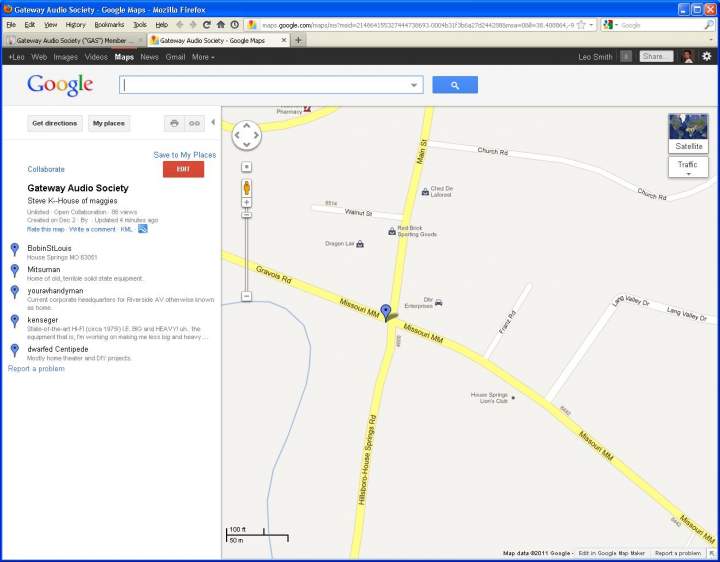Click Save to My Places link
The width and height of the screenshot is (720, 562).
click(x=185, y=155)
